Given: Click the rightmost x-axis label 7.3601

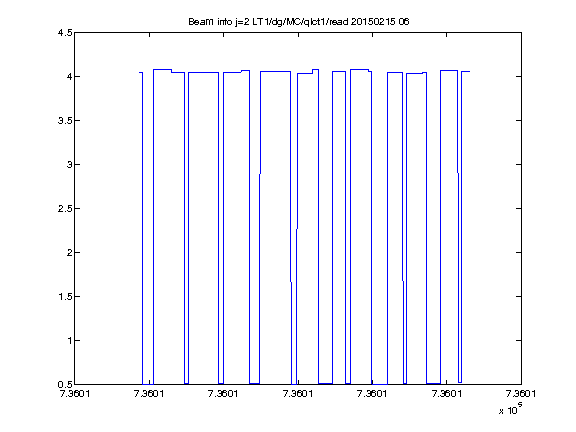Looking at the screenshot, I should pyautogui.click(x=521, y=394).
